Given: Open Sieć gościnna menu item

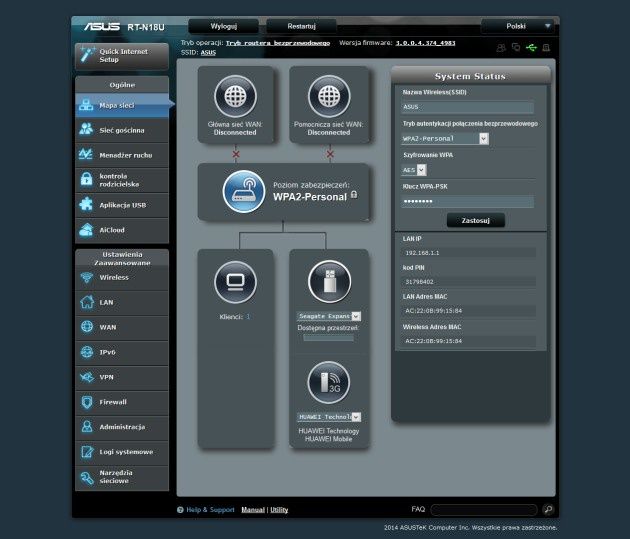Looking at the screenshot, I should pyautogui.click(x=122, y=130).
